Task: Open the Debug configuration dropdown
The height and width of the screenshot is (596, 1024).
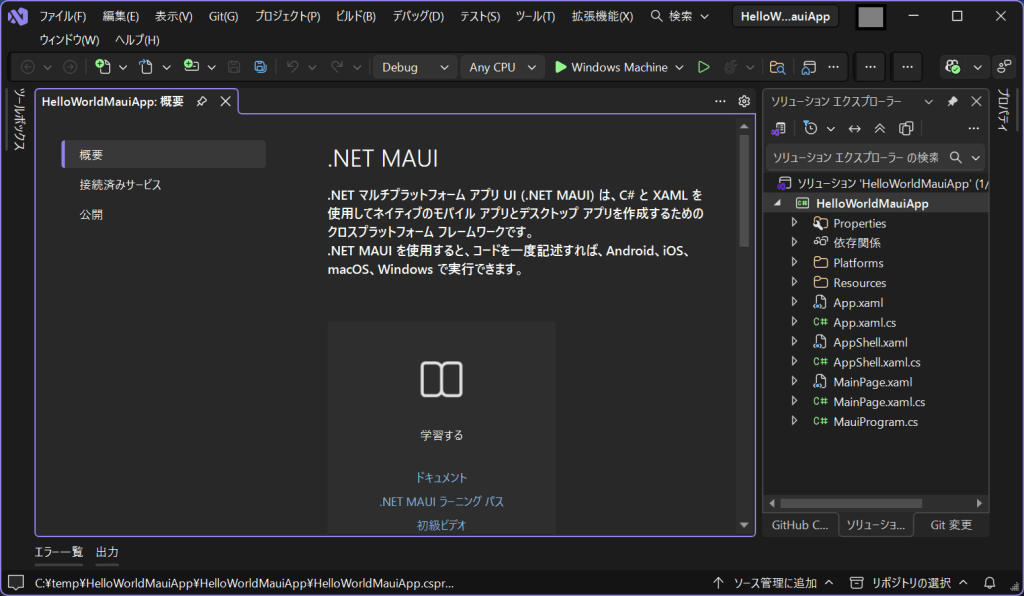Action: pyautogui.click(x=415, y=67)
